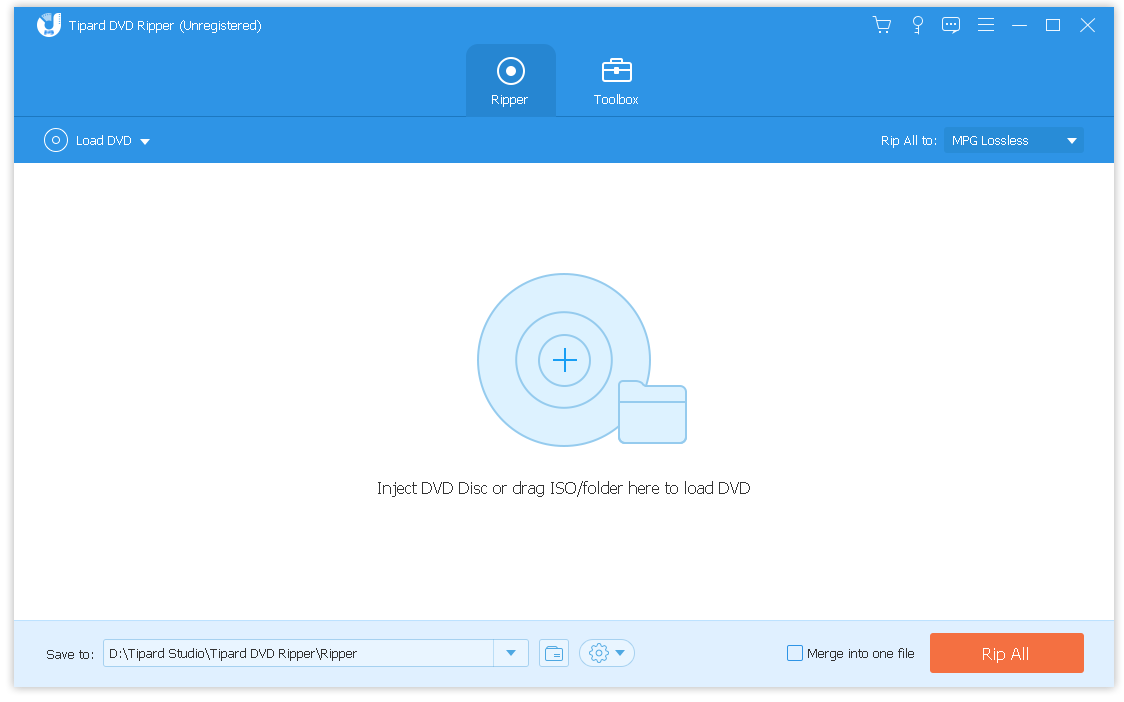
Task: Open the Load DVD dropdown arrow
Action: point(146,140)
